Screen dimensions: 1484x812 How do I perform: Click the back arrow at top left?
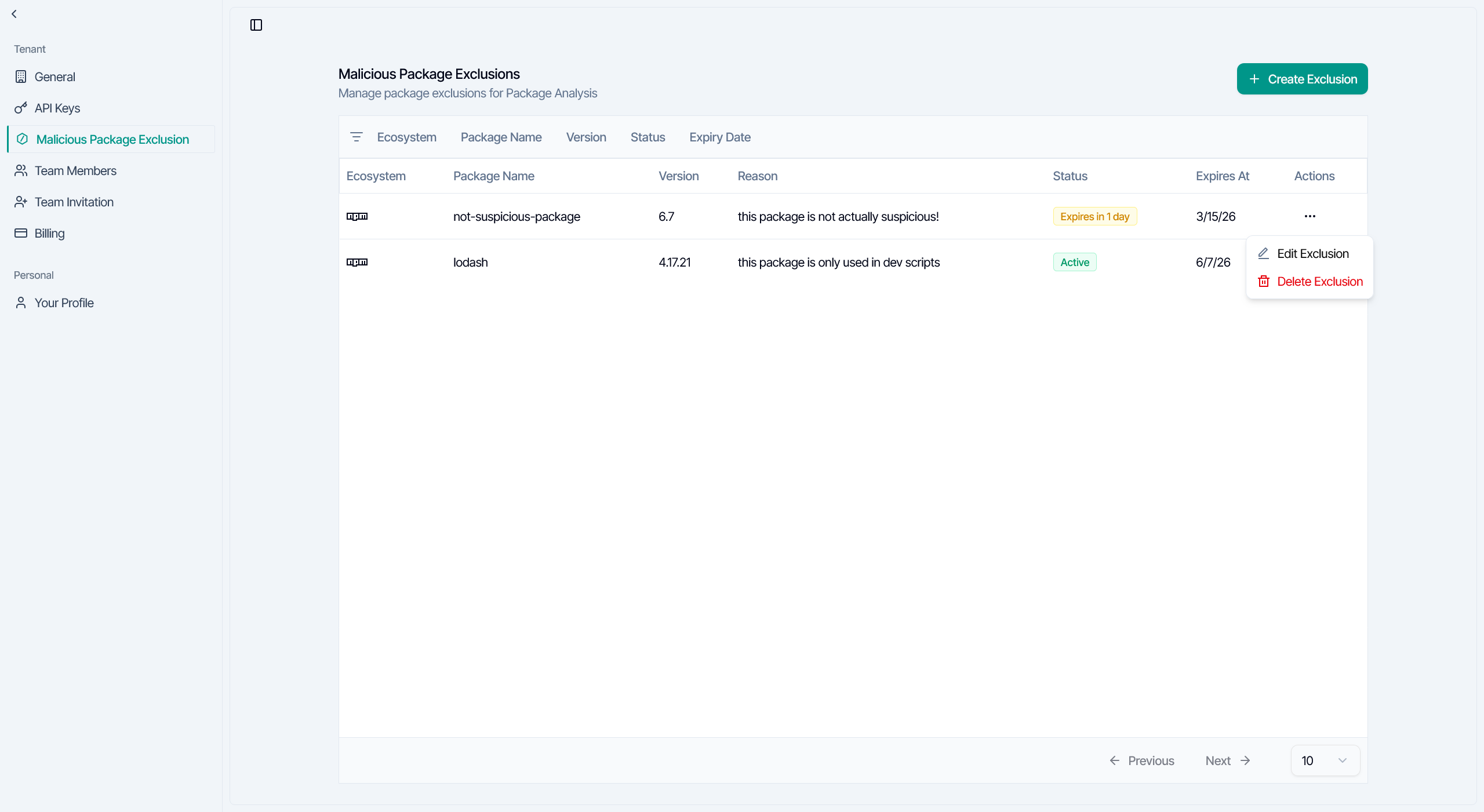pos(14,13)
